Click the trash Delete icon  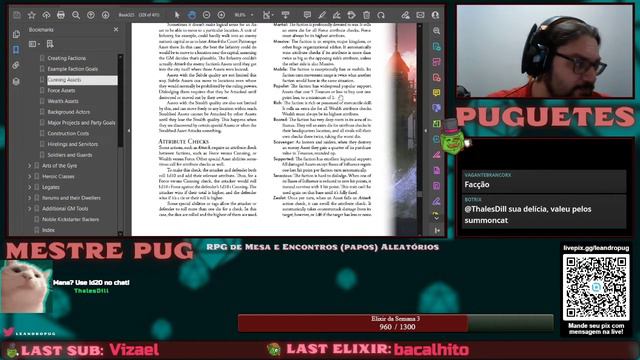(366, 15)
